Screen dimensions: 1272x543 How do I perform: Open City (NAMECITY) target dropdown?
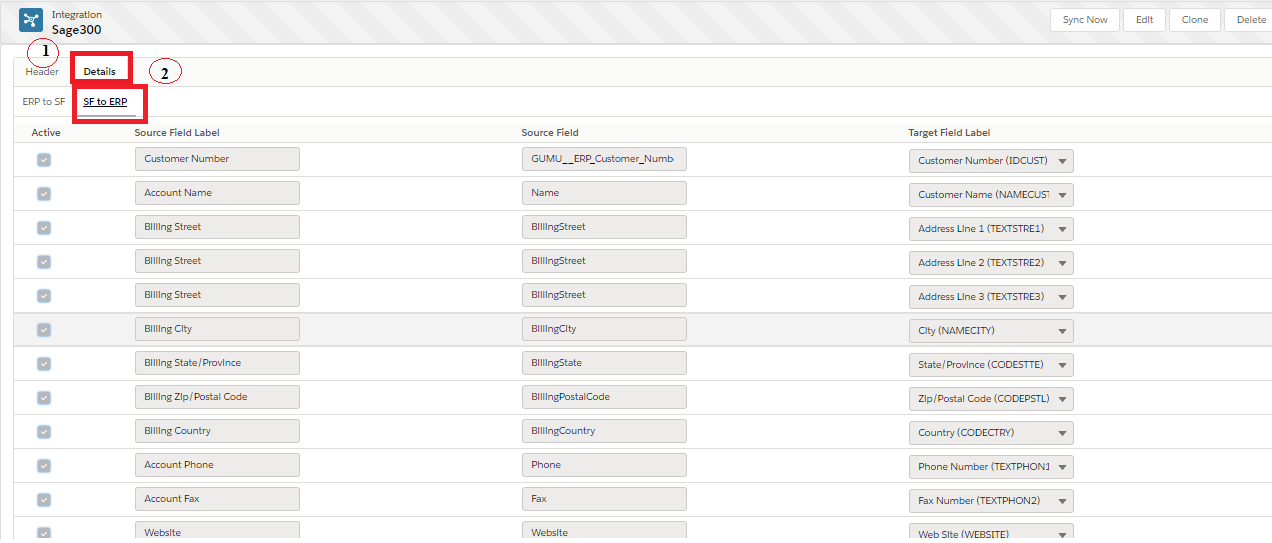click(991, 331)
